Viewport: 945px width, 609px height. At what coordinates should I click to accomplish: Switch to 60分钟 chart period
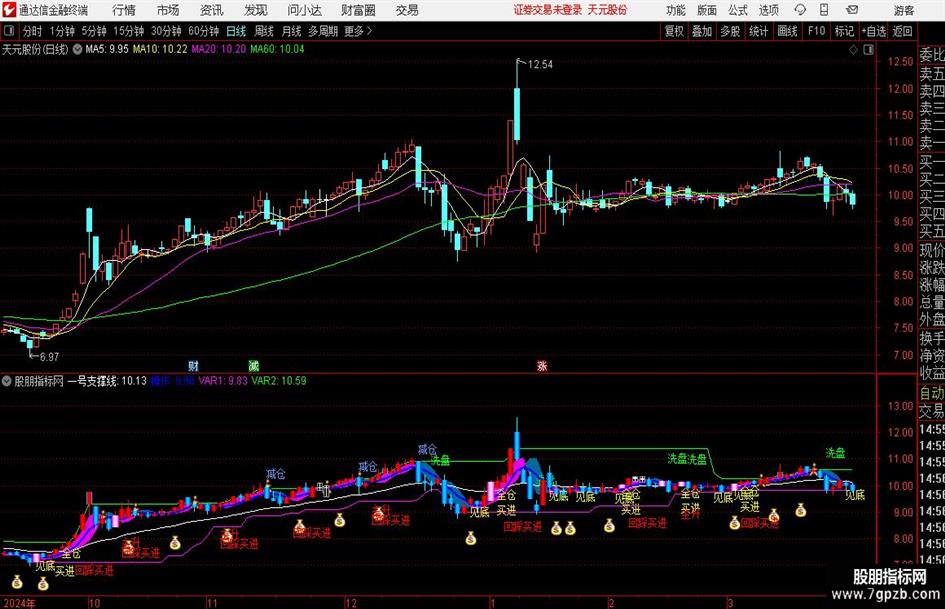point(204,31)
